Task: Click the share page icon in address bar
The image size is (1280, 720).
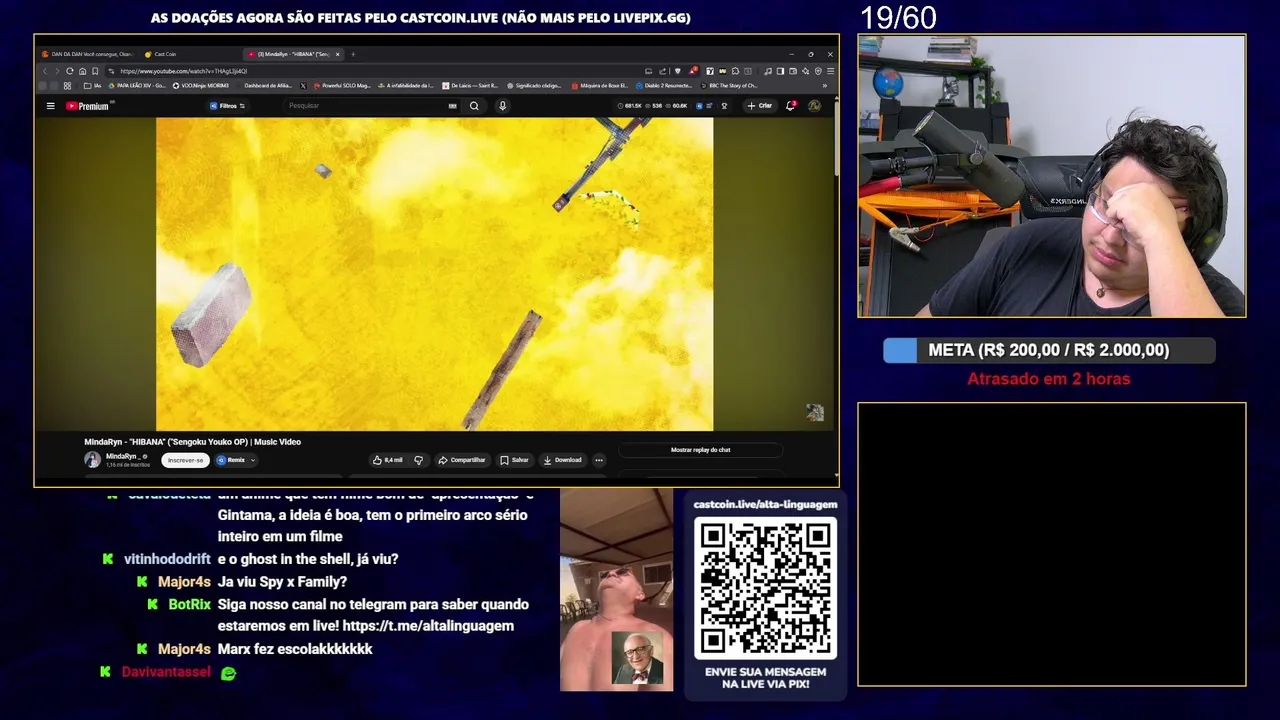Action: [663, 71]
